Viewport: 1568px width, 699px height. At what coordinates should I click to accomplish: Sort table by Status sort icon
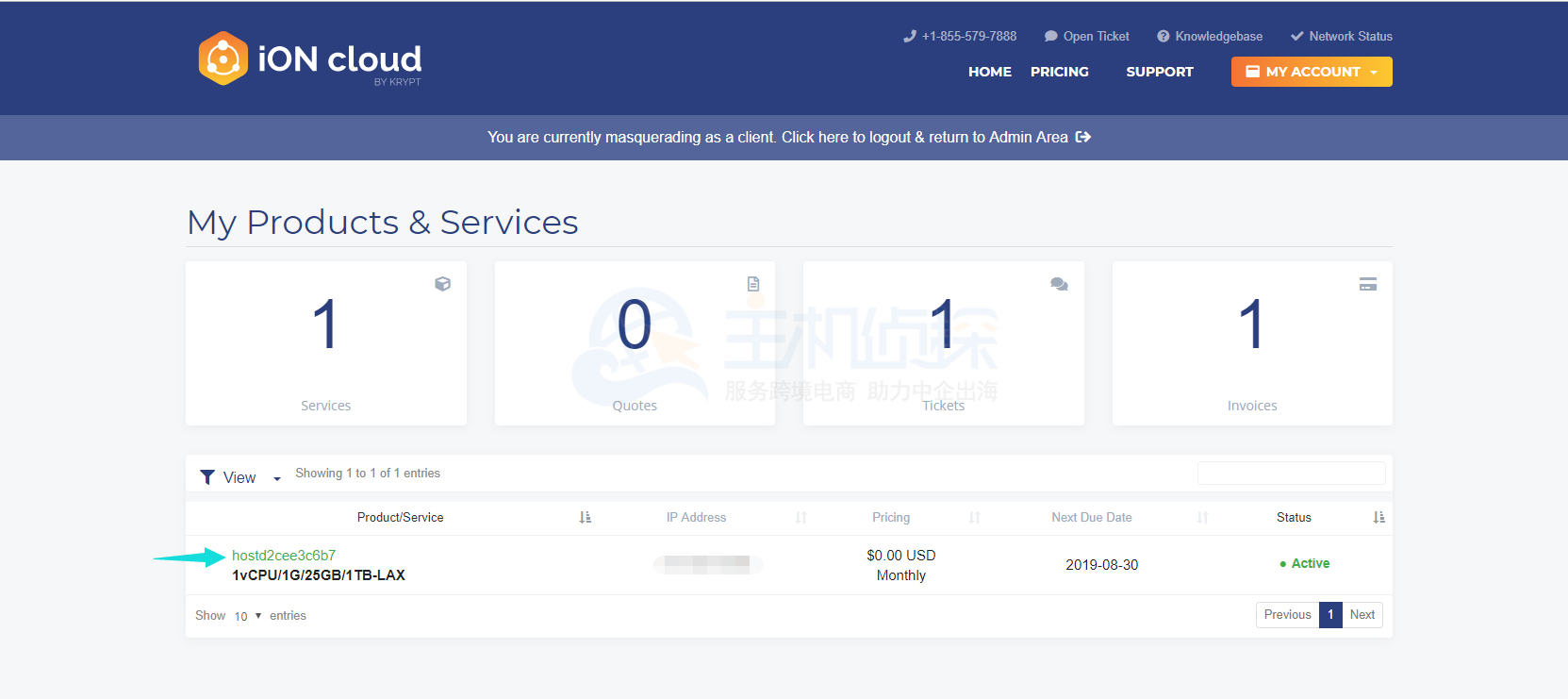pyautogui.click(x=1378, y=517)
